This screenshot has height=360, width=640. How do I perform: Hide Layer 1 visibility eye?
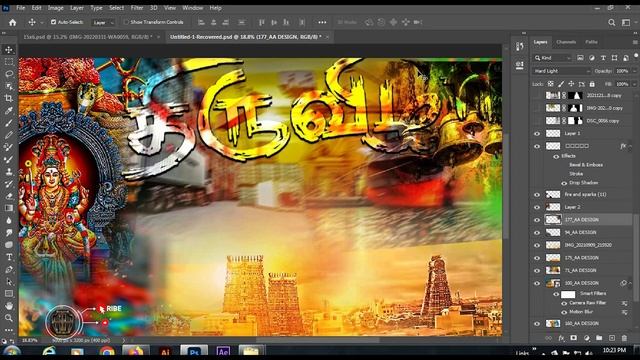point(537,134)
